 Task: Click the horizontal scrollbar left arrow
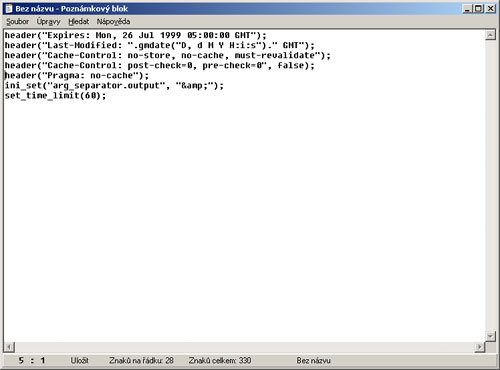point(10,347)
